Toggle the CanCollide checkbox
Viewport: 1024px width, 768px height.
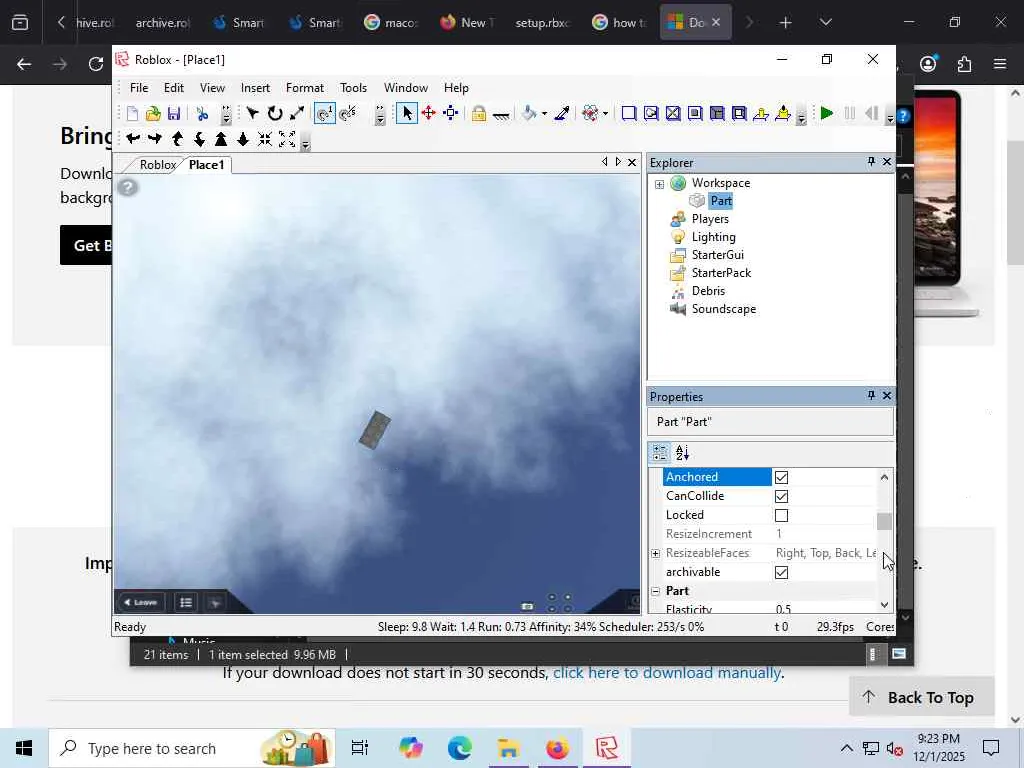point(781,496)
